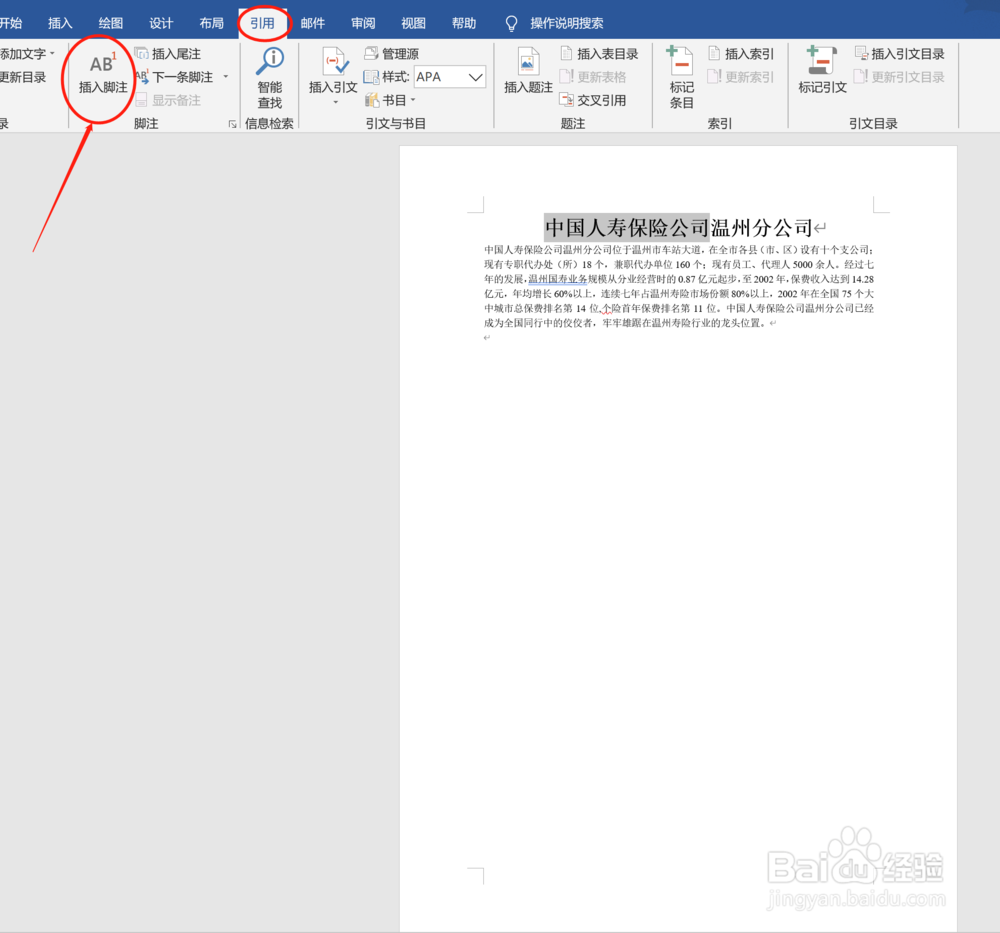Screen dimensions: 1000x933
Task: Click Insert Index (插入索引)
Action: pos(741,54)
